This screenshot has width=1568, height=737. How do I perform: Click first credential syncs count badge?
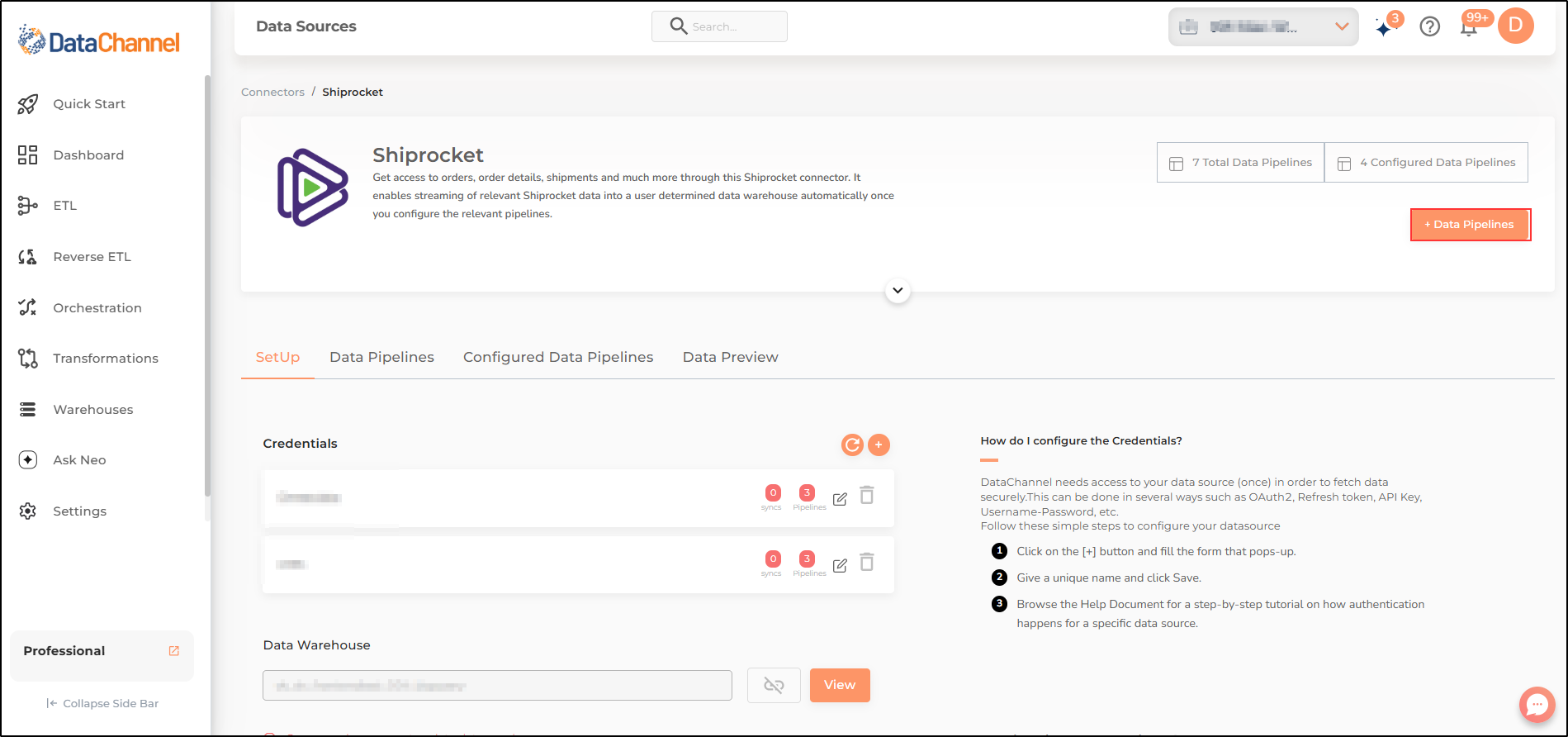coord(773,493)
